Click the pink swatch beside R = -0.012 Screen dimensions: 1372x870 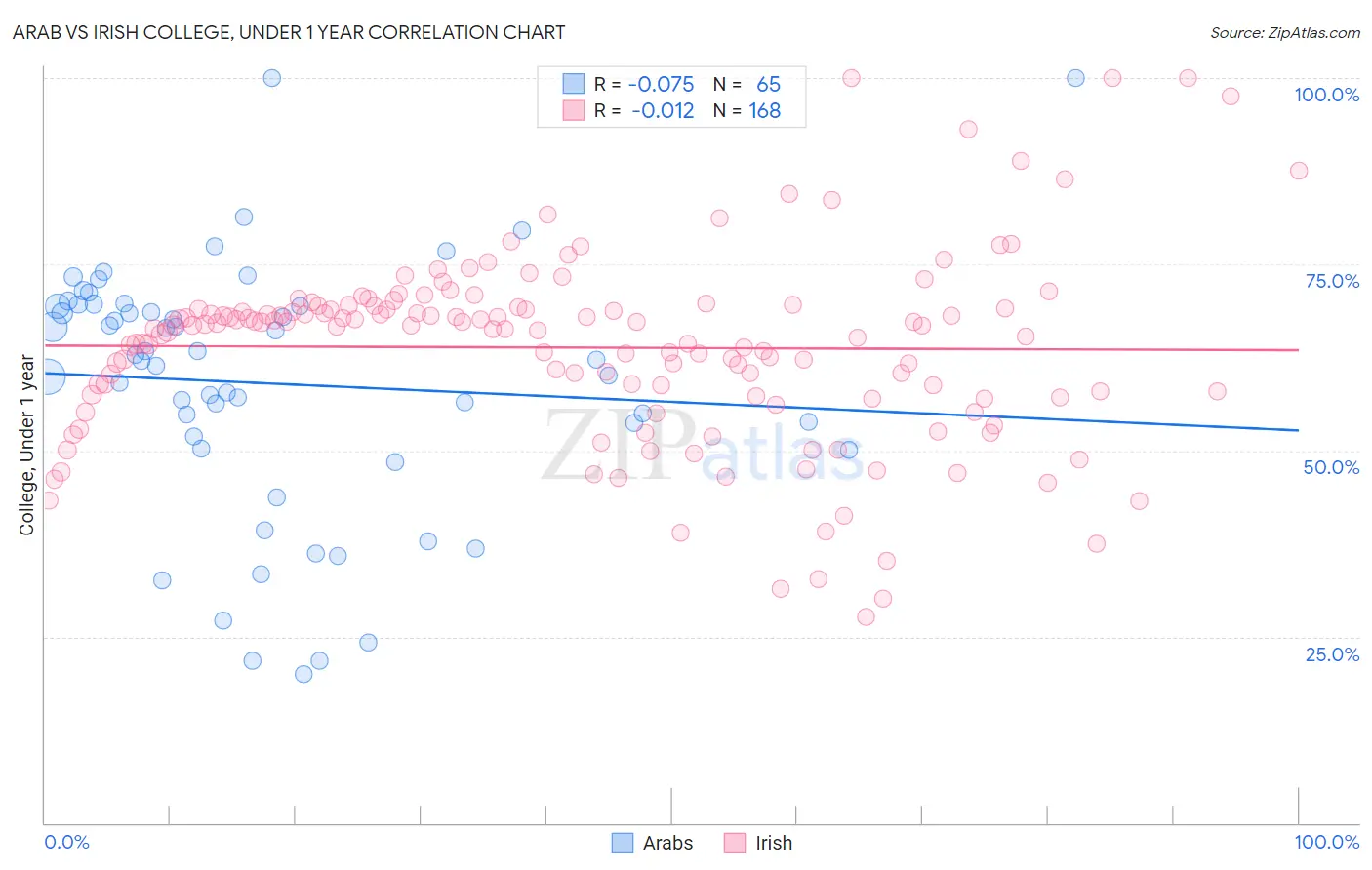tap(573, 111)
